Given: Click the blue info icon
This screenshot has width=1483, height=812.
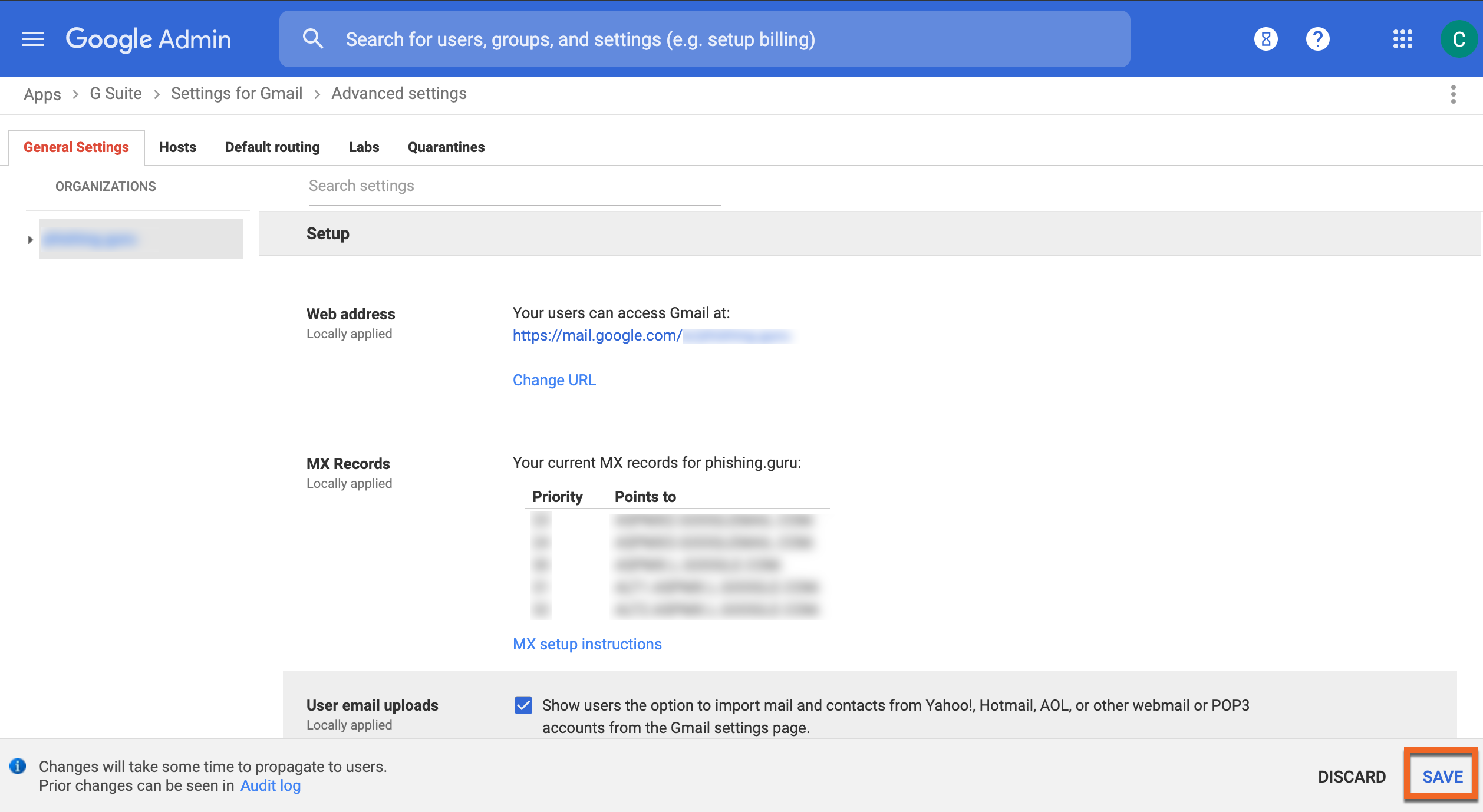Looking at the screenshot, I should coord(18,766).
